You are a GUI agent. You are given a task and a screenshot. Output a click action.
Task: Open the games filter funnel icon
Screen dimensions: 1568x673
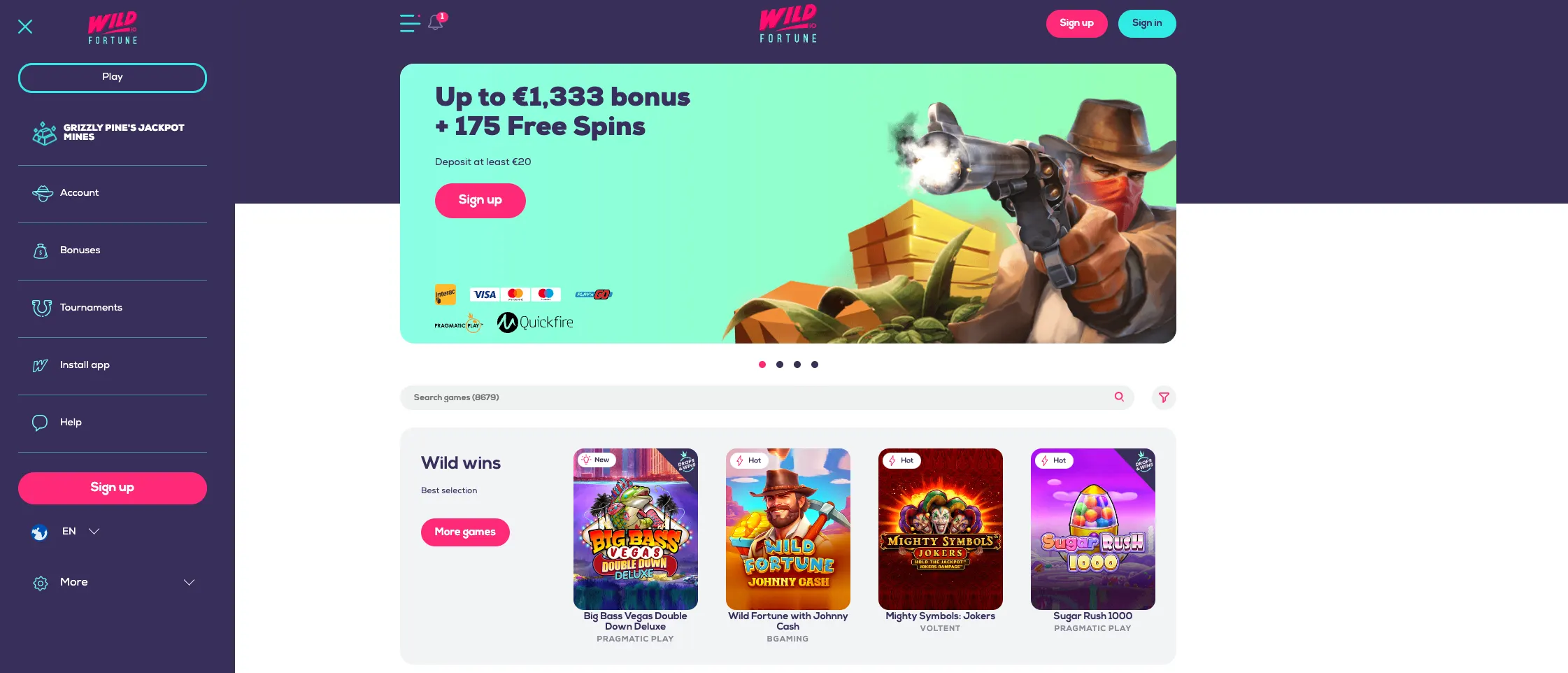1164,397
